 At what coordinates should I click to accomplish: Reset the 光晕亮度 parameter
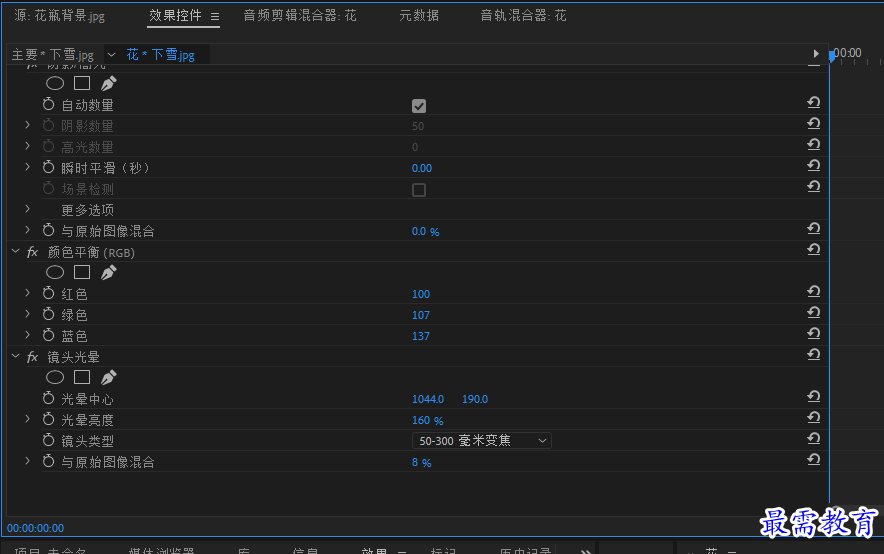pos(813,417)
